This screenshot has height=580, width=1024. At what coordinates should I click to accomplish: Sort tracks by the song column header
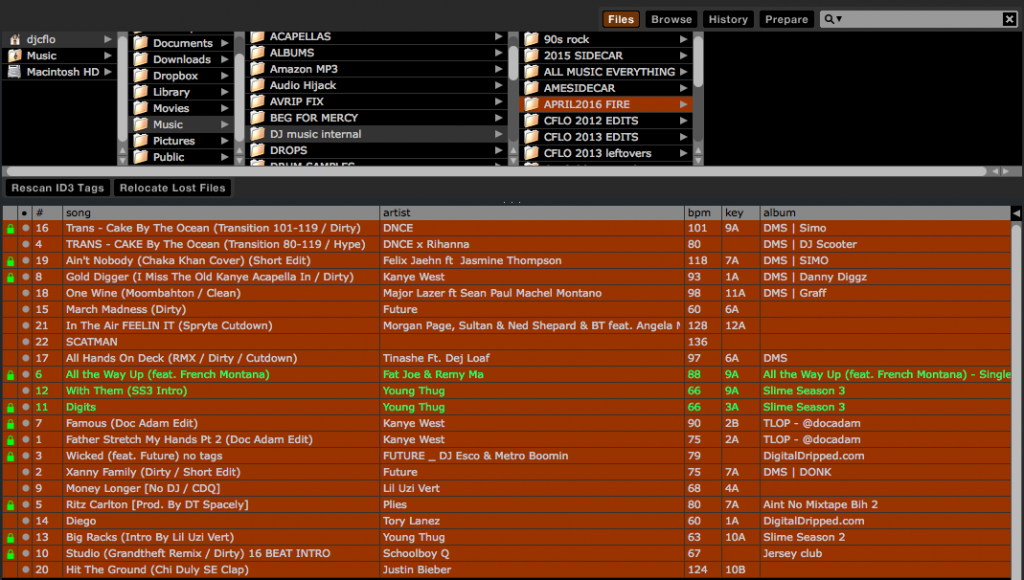pos(221,213)
